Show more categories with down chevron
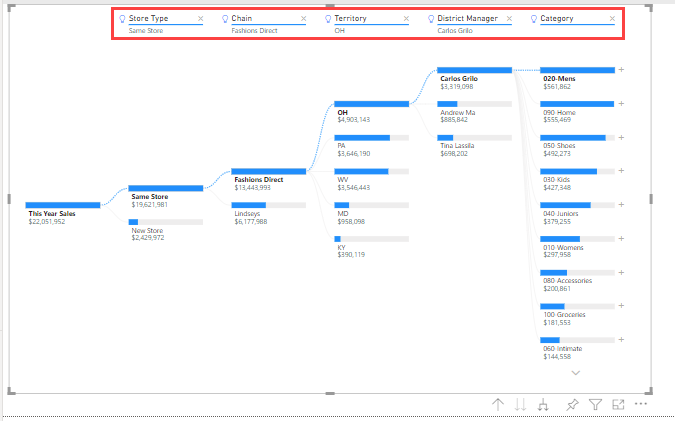Viewport: 675px width, 421px height. [576, 373]
